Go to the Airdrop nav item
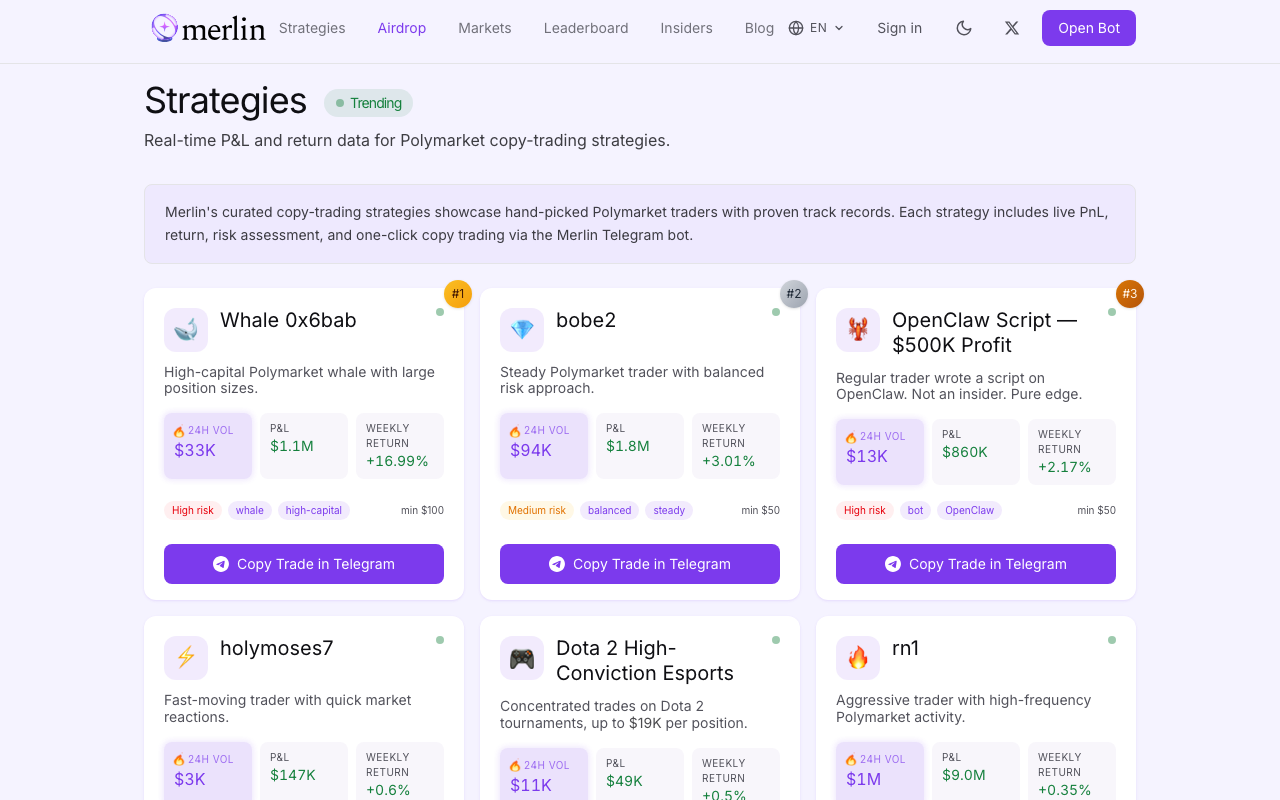 (x=402, y=28)
